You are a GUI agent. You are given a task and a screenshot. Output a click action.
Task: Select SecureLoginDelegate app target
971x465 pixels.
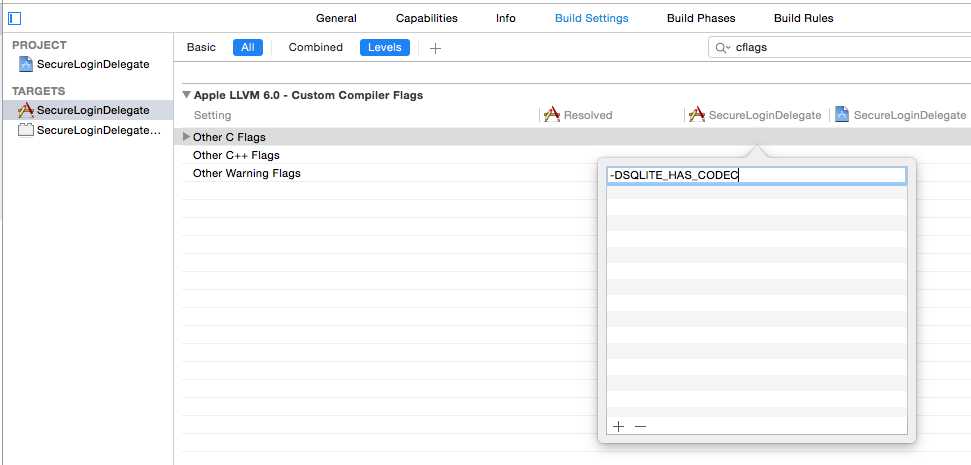(x=86, y=110)
